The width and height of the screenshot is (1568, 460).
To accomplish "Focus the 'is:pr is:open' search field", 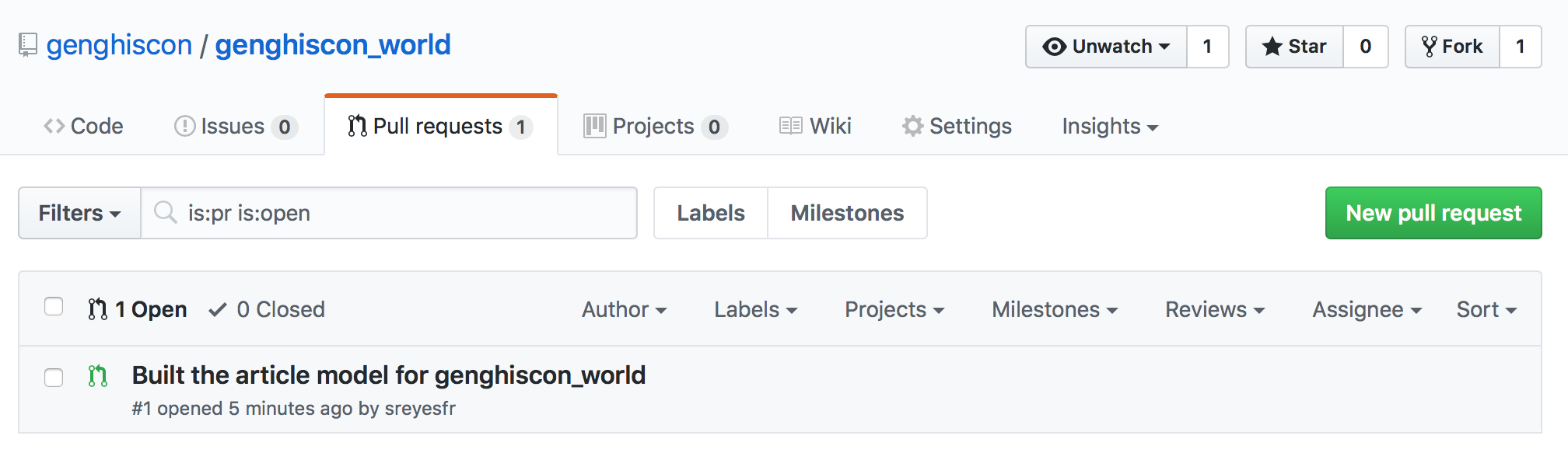I will [389, 213].
